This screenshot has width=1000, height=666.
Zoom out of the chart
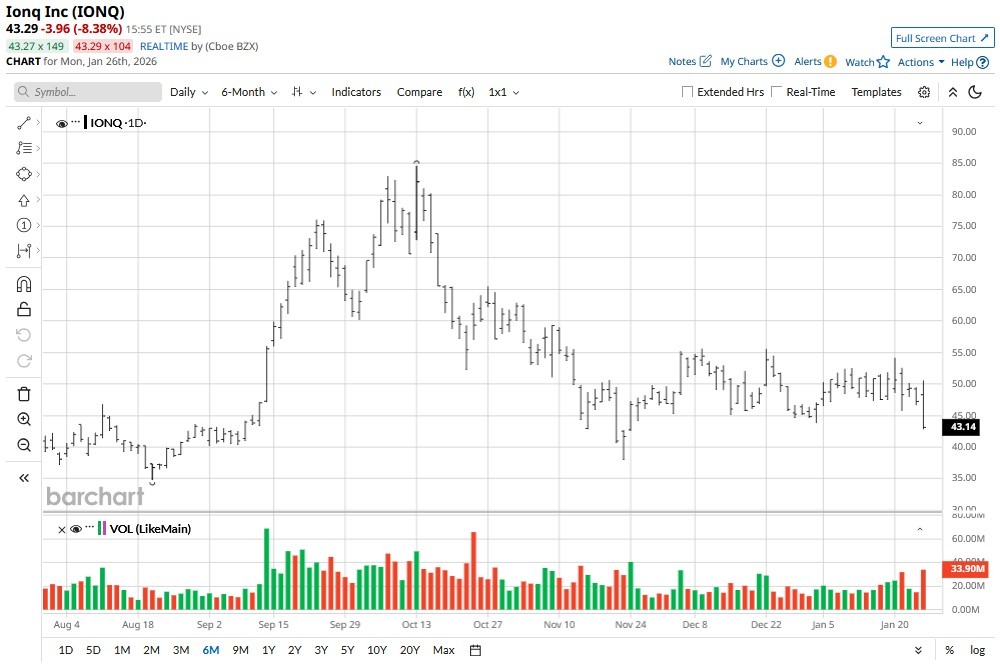(24, 445)
